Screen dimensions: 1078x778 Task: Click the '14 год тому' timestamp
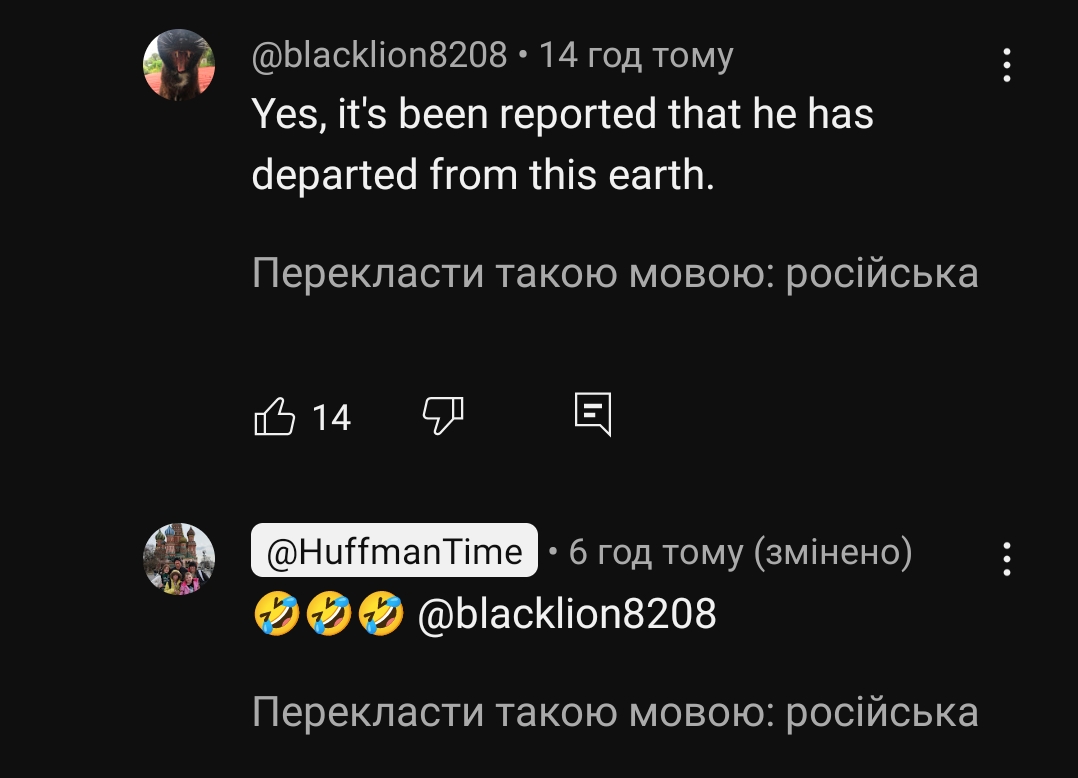(636, 55)
